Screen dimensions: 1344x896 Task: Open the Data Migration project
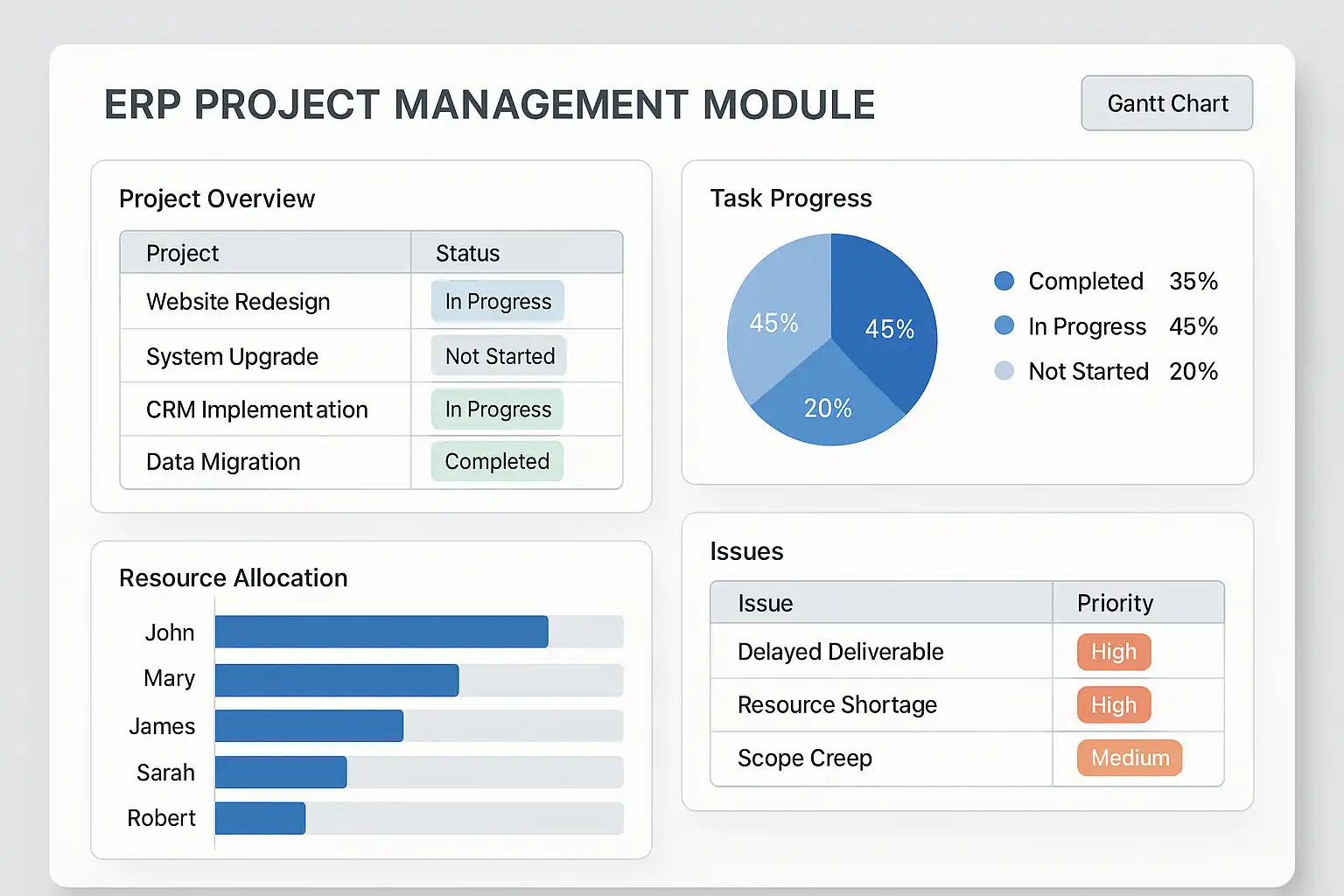pos(223,462)
